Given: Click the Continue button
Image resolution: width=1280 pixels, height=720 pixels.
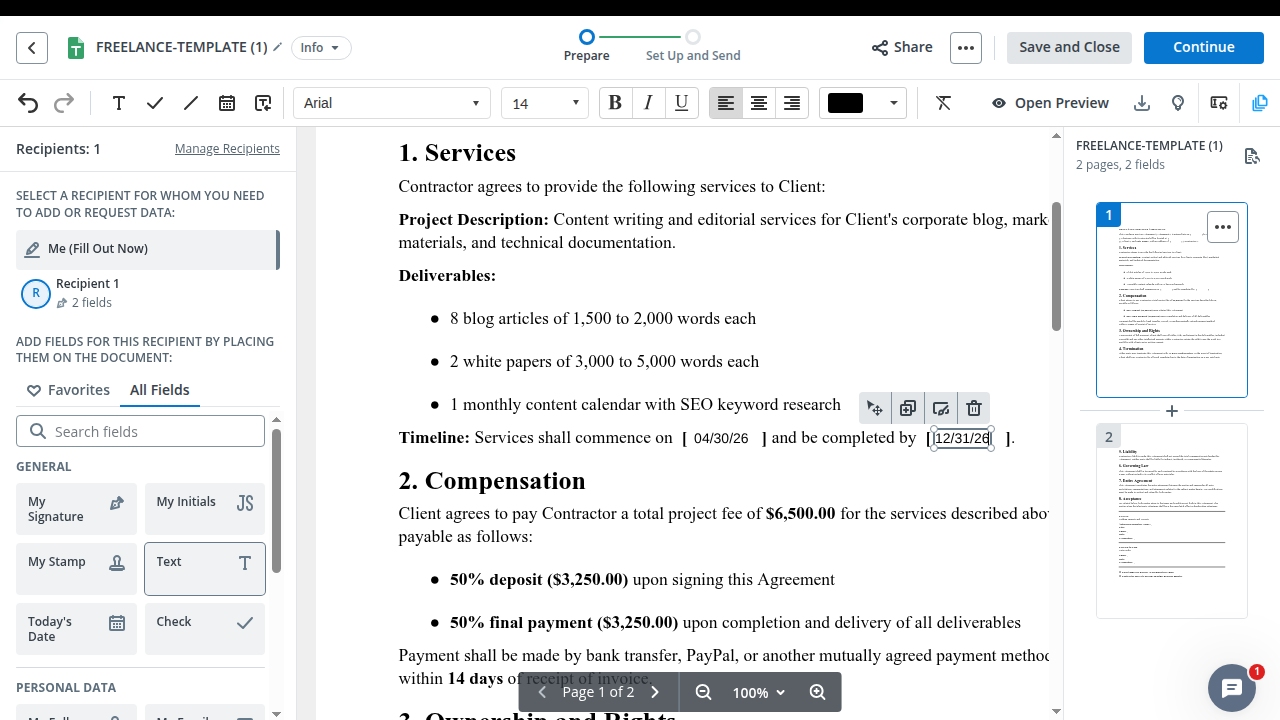Looking at the screenshot, I should [1204, 47].
